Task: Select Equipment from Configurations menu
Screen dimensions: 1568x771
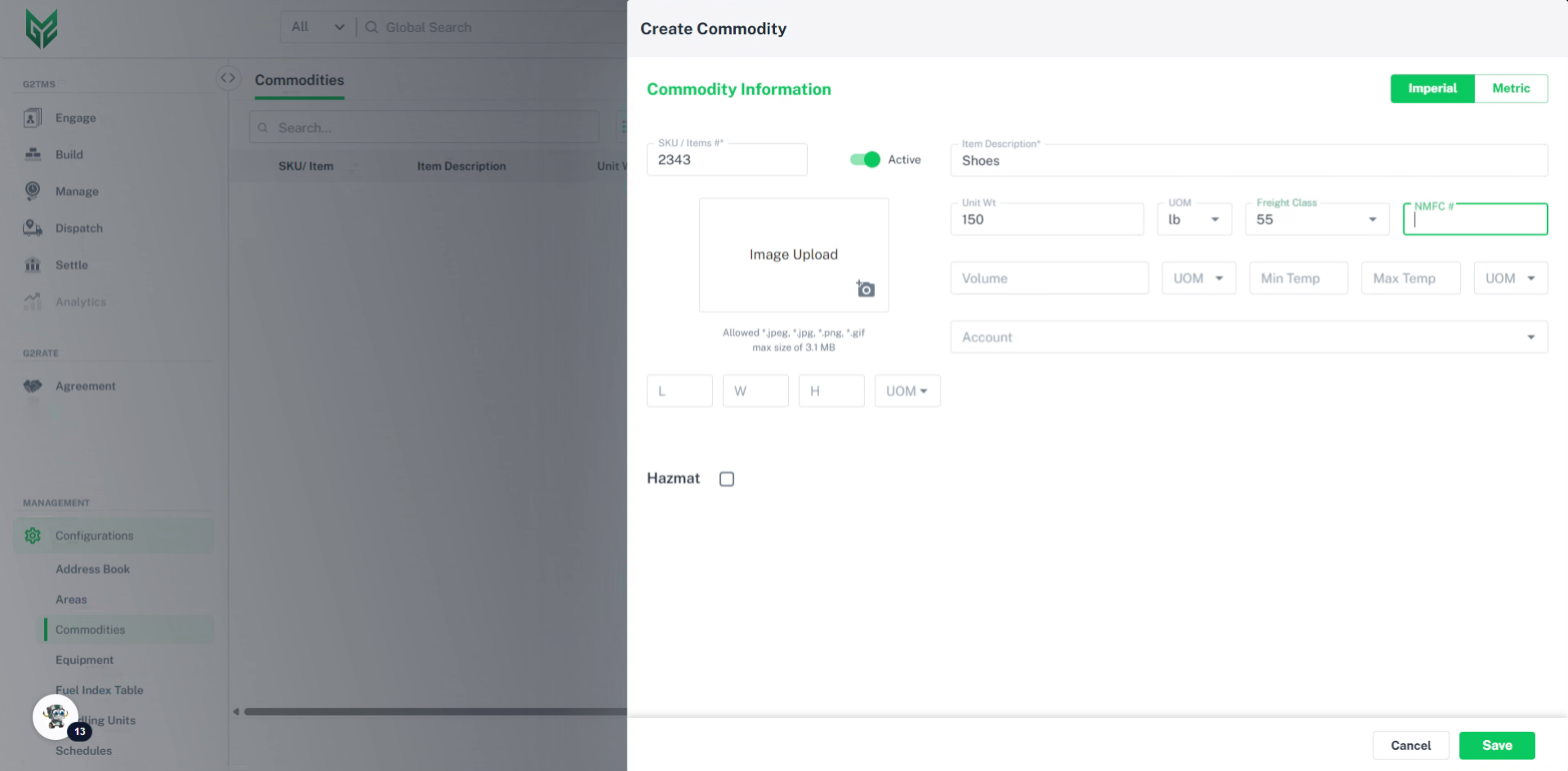Action: (84, 660)
